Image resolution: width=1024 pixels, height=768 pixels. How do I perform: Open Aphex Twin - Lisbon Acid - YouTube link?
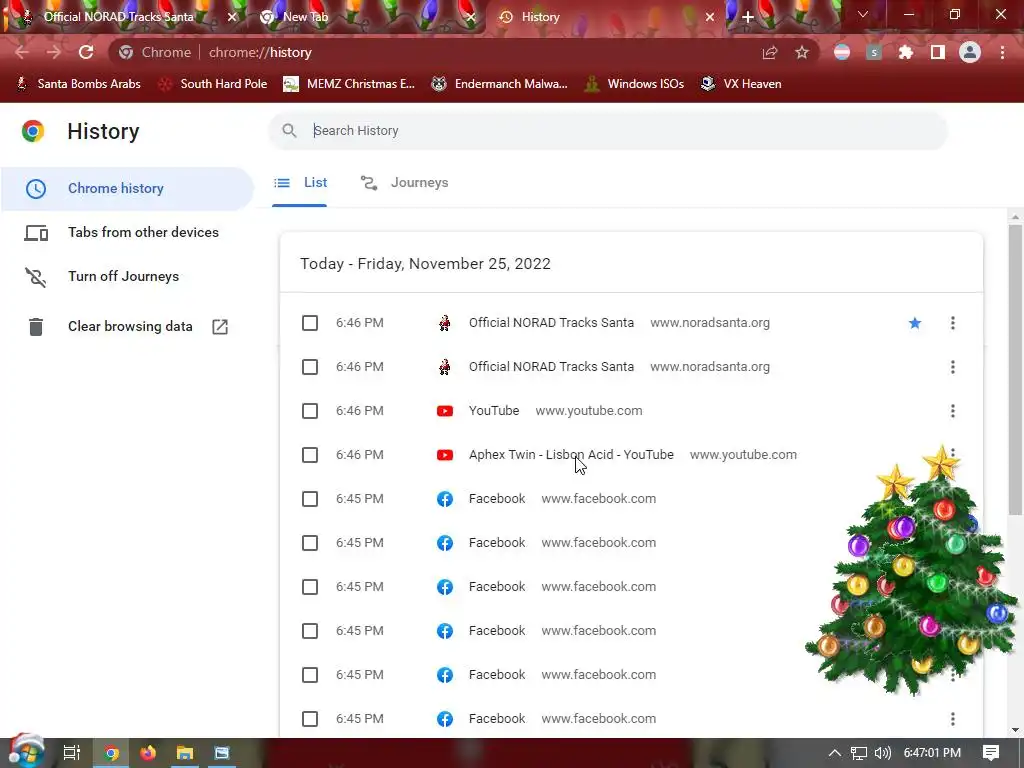(x=571, y=455)
